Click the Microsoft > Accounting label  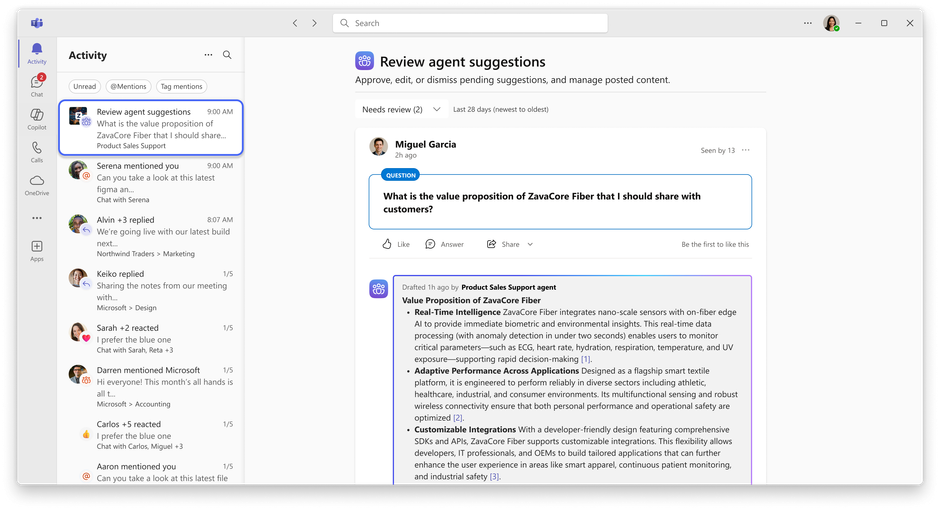(x=134, y=405)
